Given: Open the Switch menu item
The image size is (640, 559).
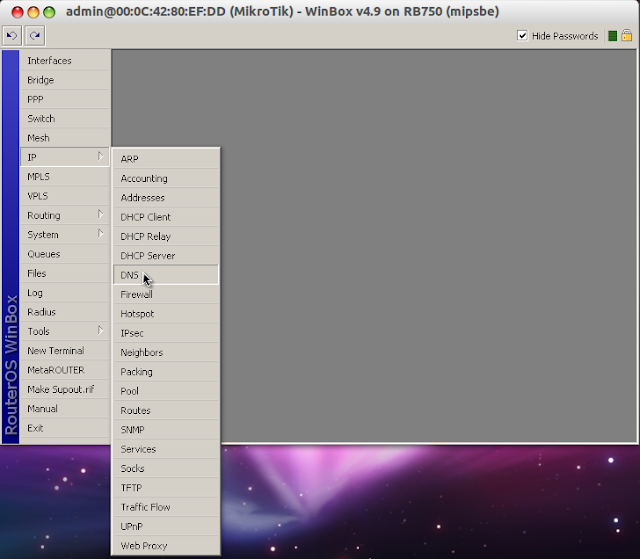Looking at the screenshot, I should [65, 118].
